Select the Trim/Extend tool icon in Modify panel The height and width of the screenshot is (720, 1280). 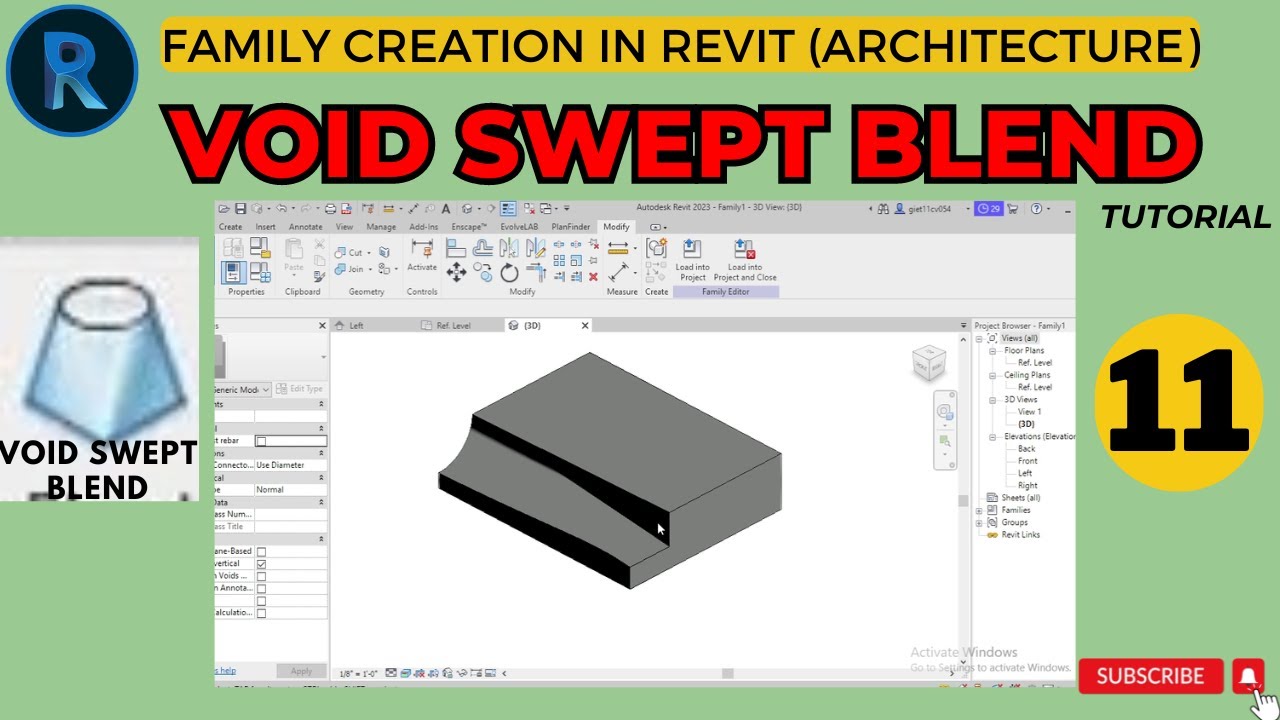536,272
